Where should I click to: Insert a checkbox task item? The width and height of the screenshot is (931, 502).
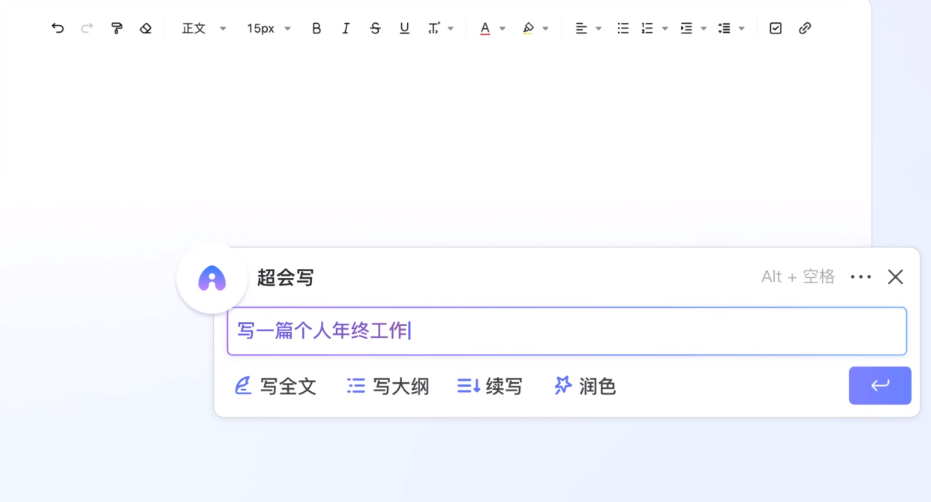point(776,29)
